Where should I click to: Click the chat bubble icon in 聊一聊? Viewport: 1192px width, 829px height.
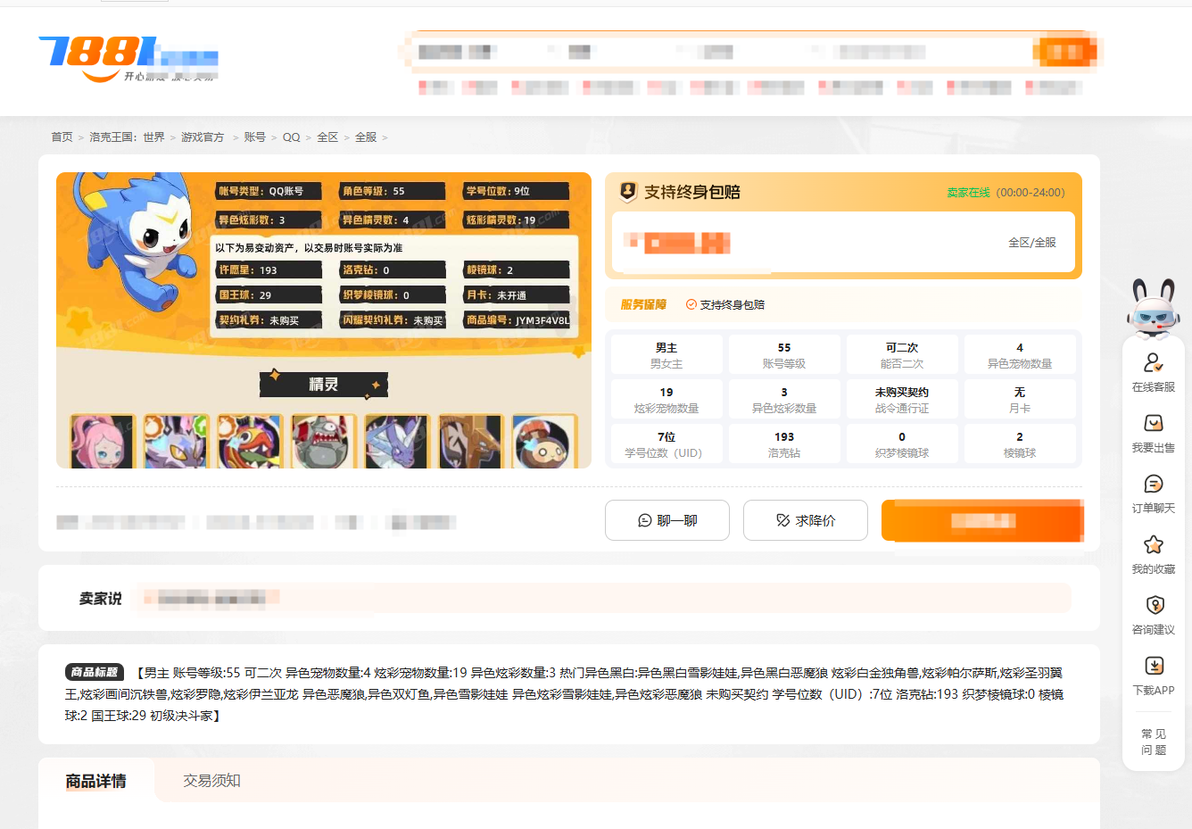pos(645,520)
